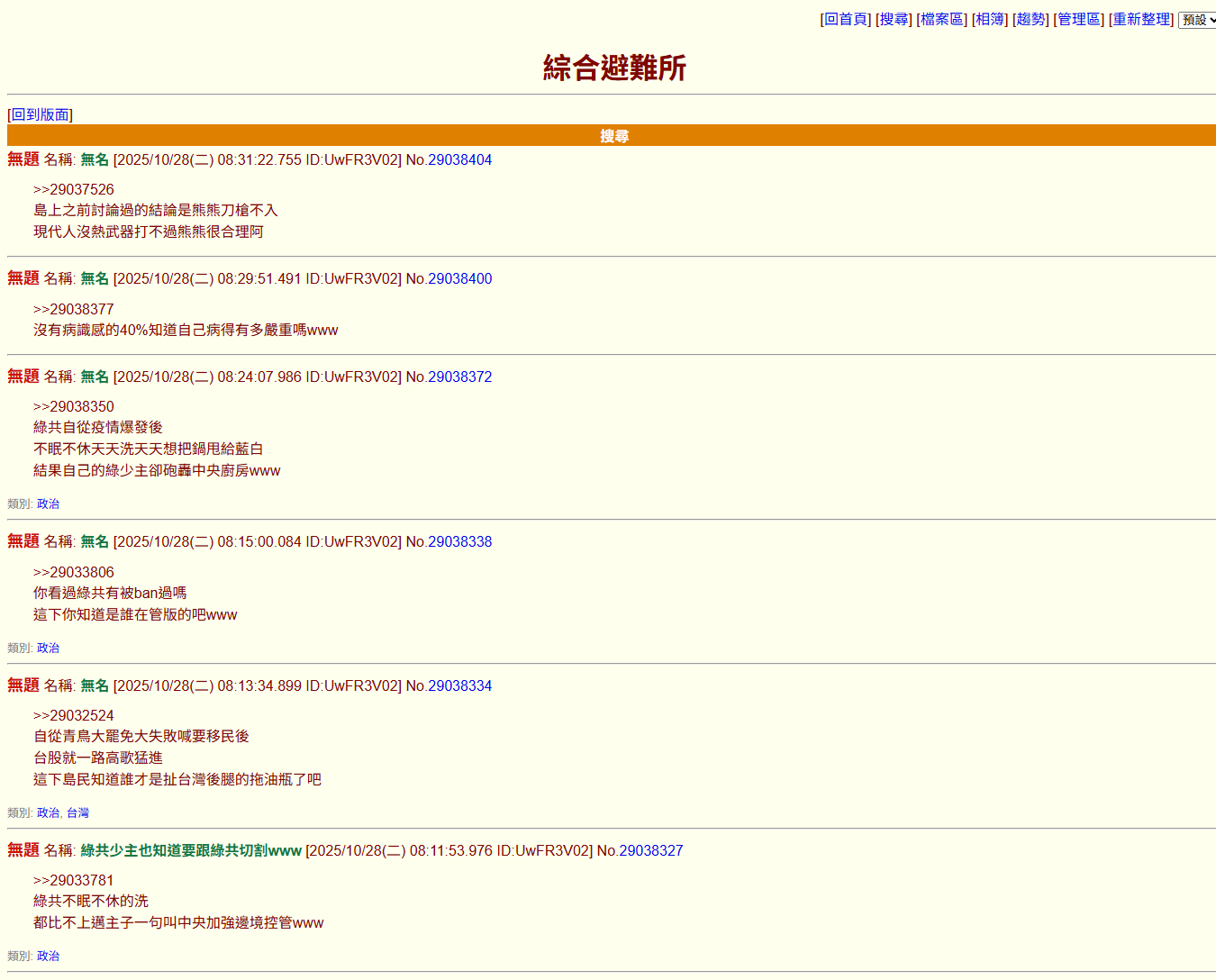The width and height of the screenshot is (1216, 980).
Task: Click the orange 搜尋 header bar
Action: click(613, 136)
